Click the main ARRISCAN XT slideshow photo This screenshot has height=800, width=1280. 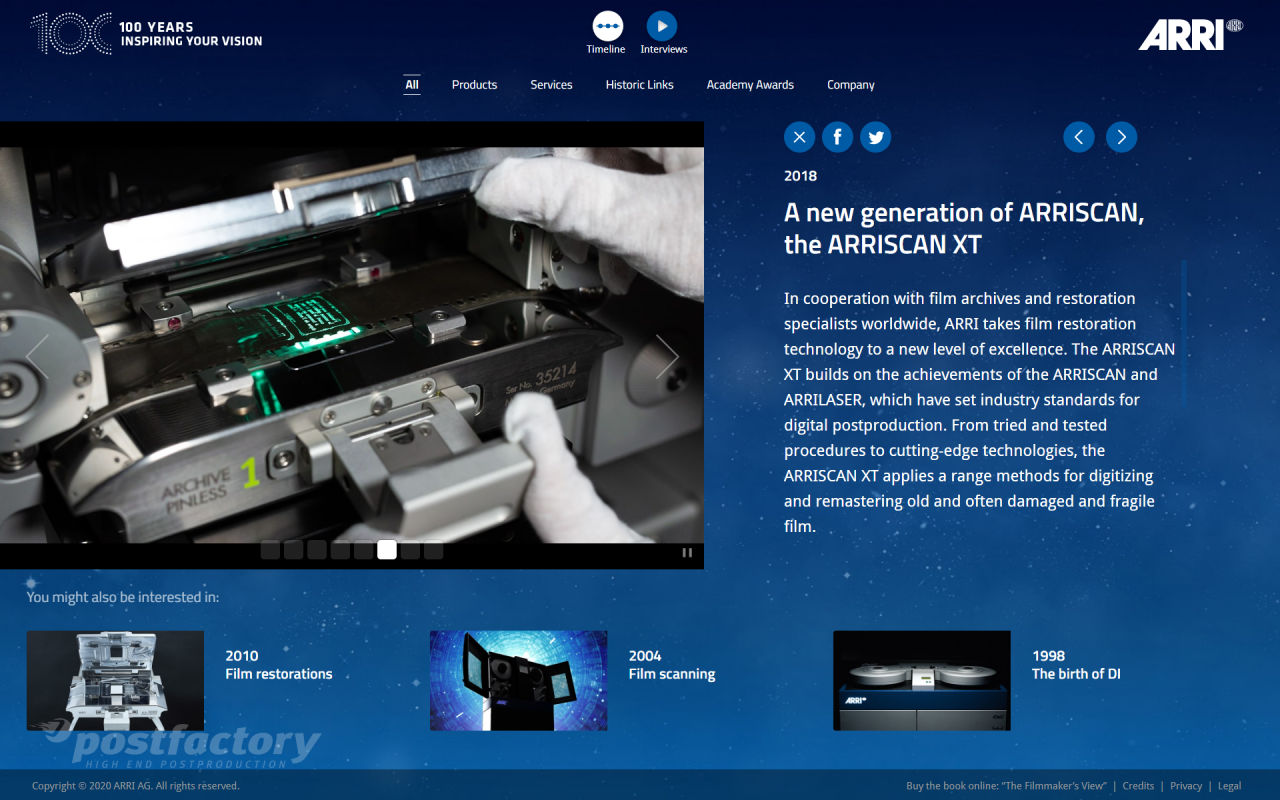tap(352, 345)
